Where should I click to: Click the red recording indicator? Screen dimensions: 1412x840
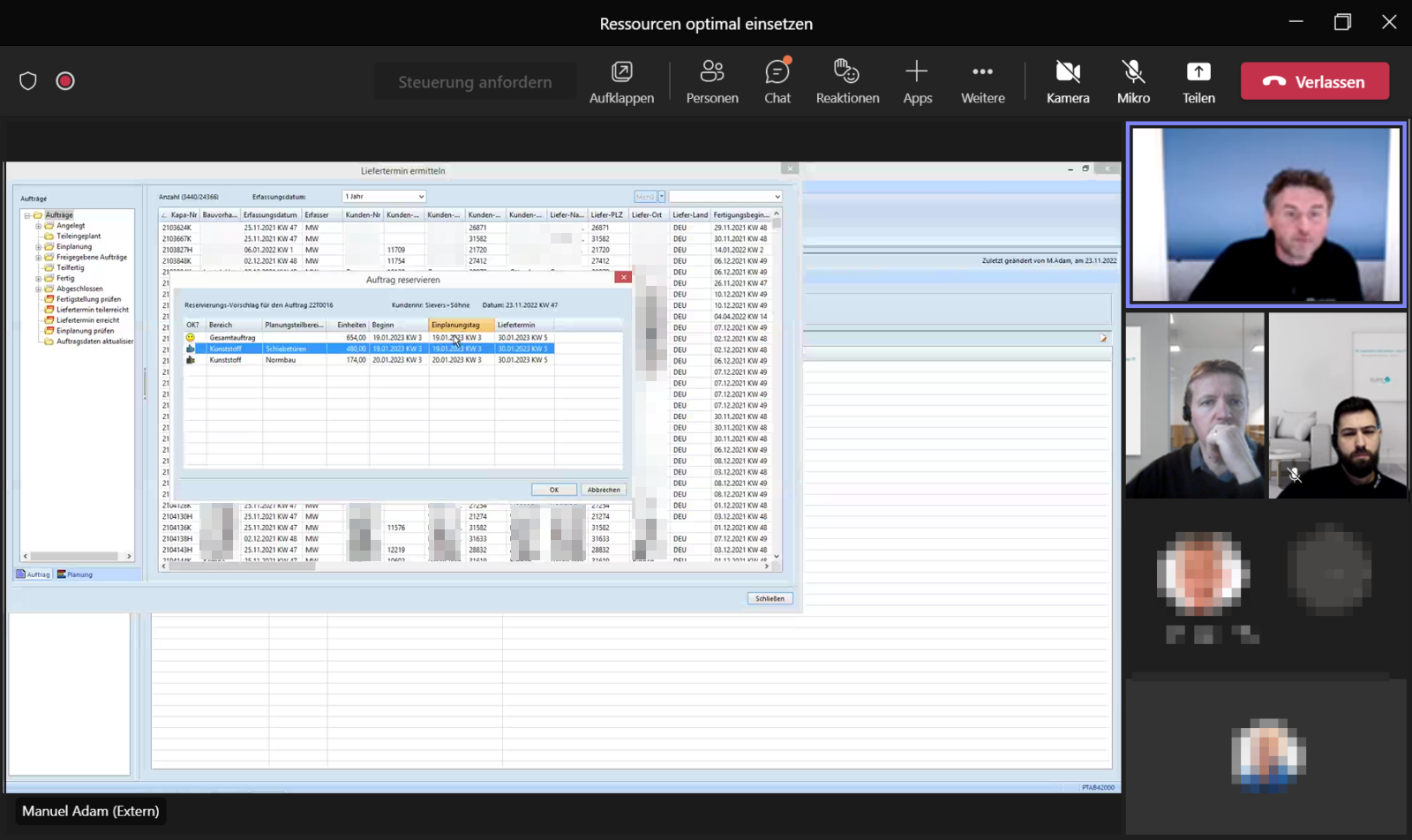[x=65, y=81]
